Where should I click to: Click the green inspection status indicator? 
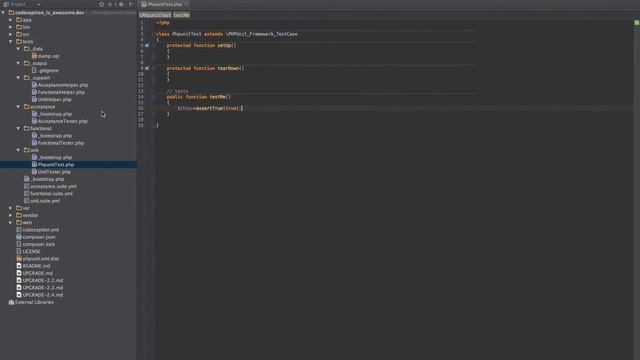[x=636, y=23]
